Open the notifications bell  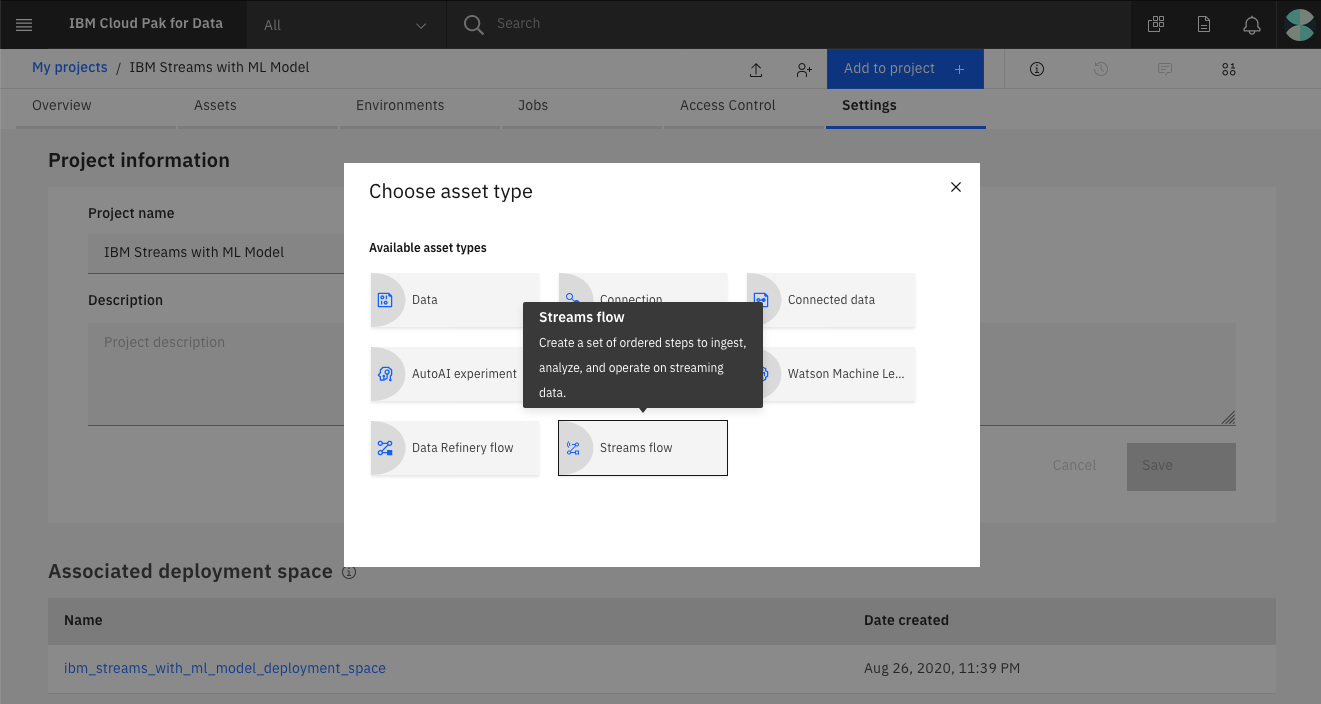(x=1252, y=25)
